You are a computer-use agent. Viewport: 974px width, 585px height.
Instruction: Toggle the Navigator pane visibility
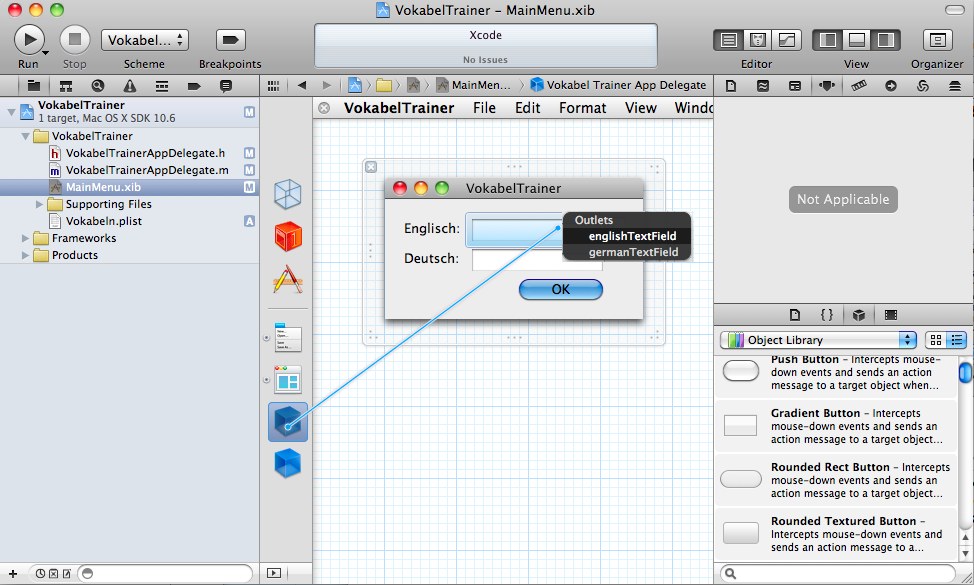(x=827, y=40)
